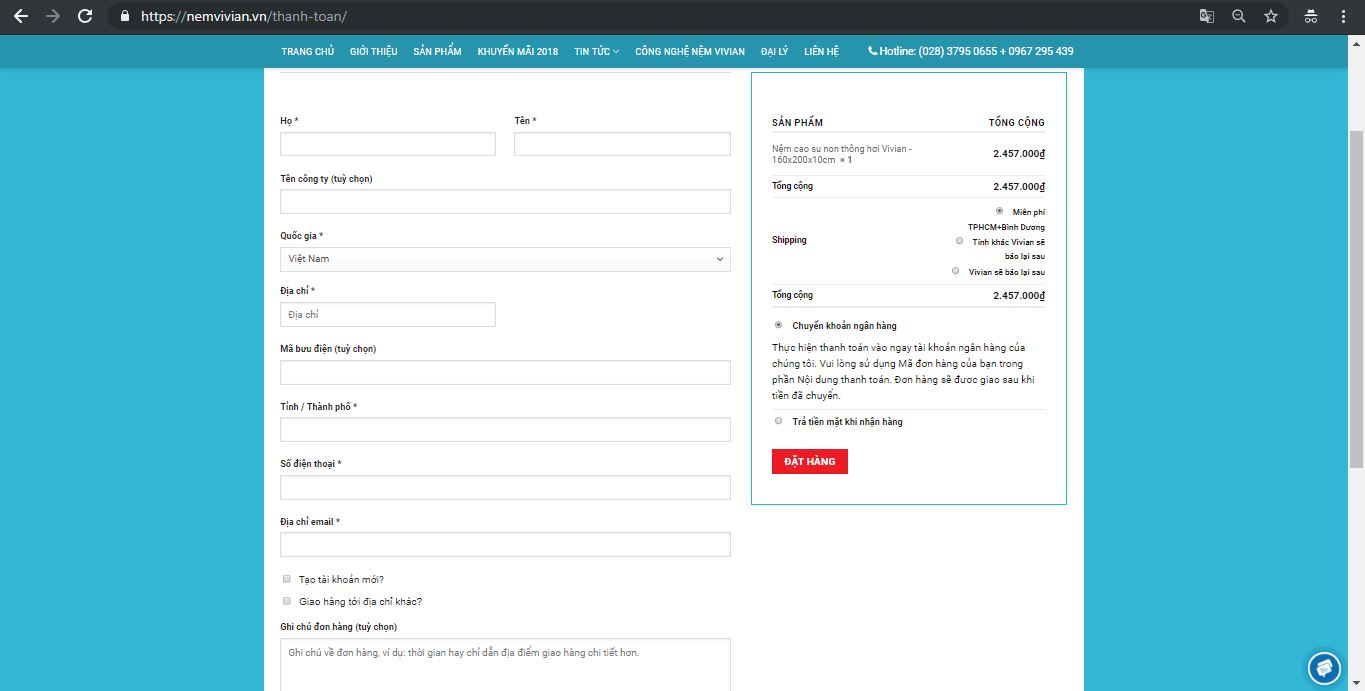Tick the 'Tạo tài khoản mới?' checkbox
Screen dimensions: 1365x691
point(287,579)
